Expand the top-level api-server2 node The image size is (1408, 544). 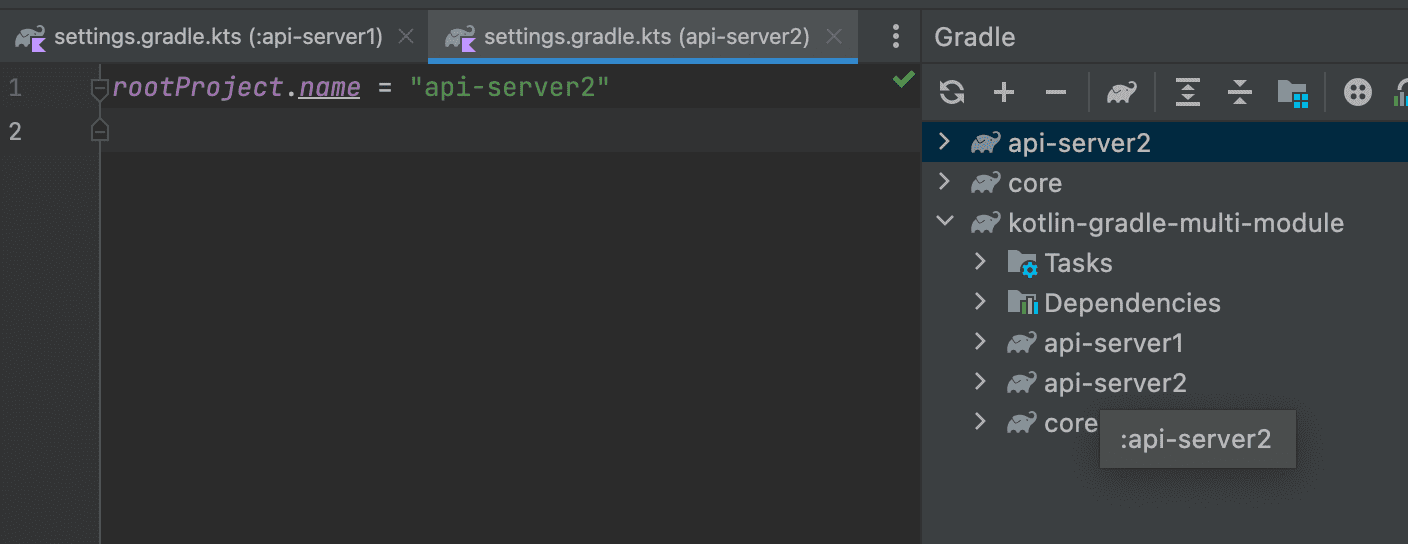point(944,142)
